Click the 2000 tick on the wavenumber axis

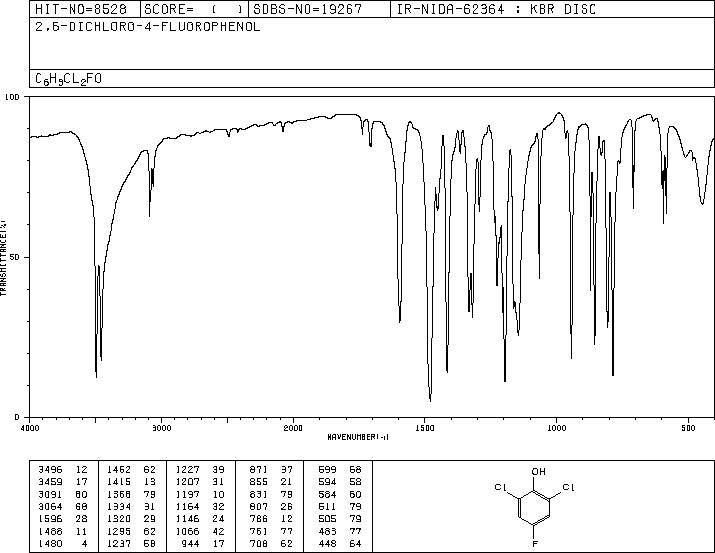click(293, 428)
